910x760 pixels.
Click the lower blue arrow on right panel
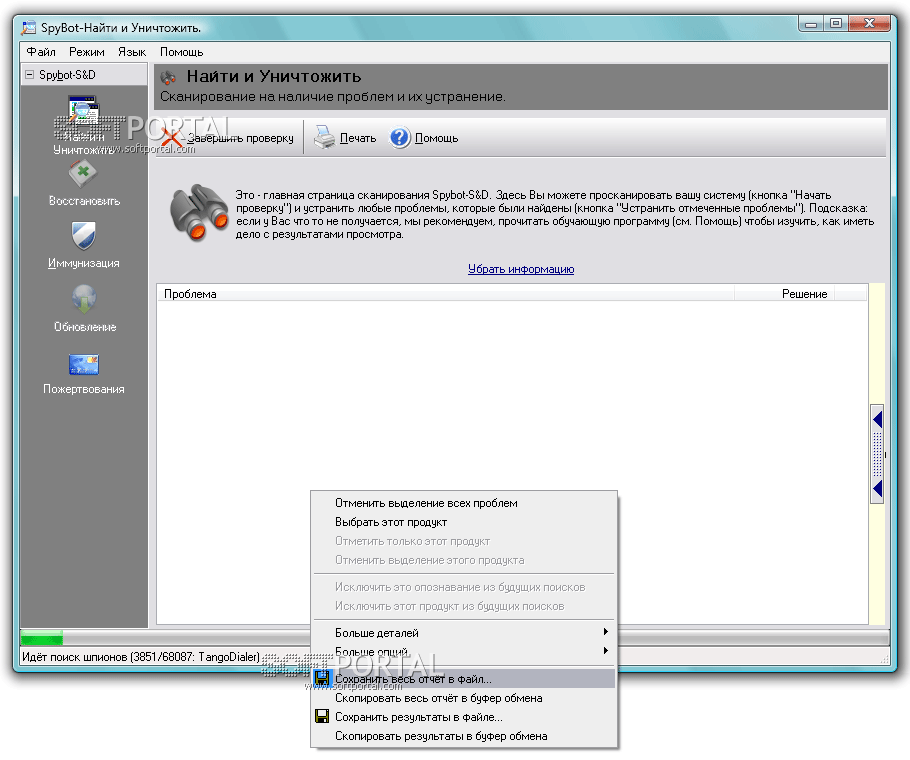pyautogui.click(x=878, y=488)
